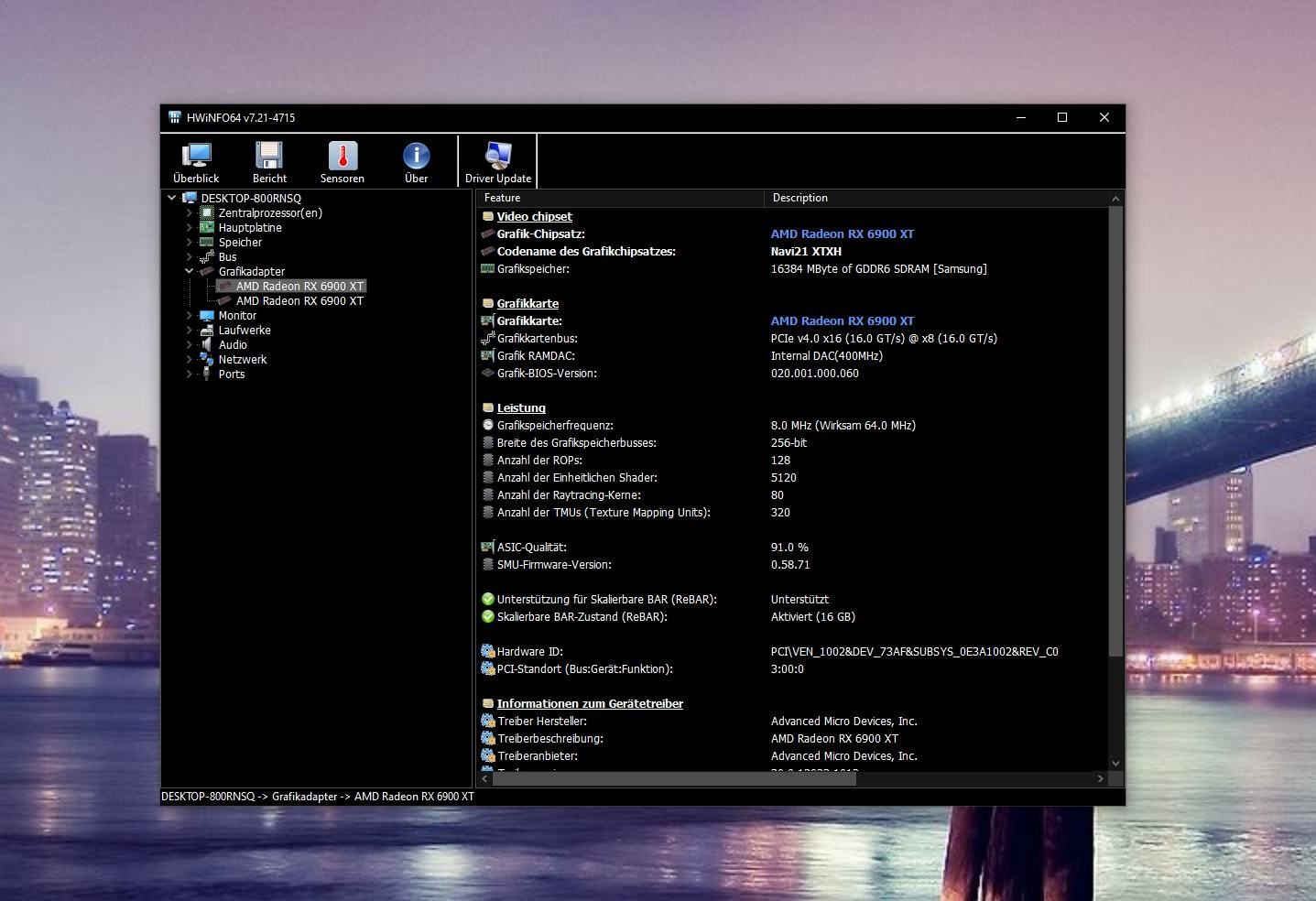Click the blue Grafik-Chipsatz AMD Radeon RX 6900 XT value

point(843,233)
